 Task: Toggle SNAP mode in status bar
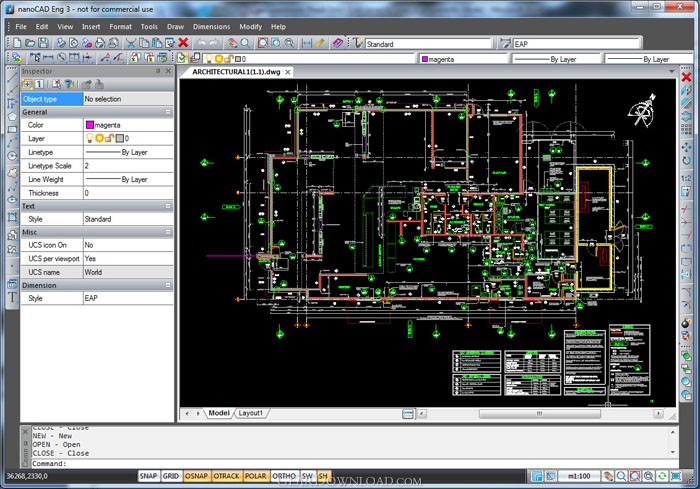pyautogui.click(x=148, y=476)
